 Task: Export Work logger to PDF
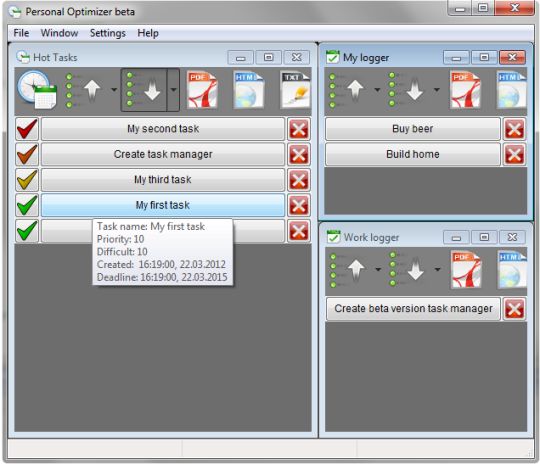(x=466, y=270)
